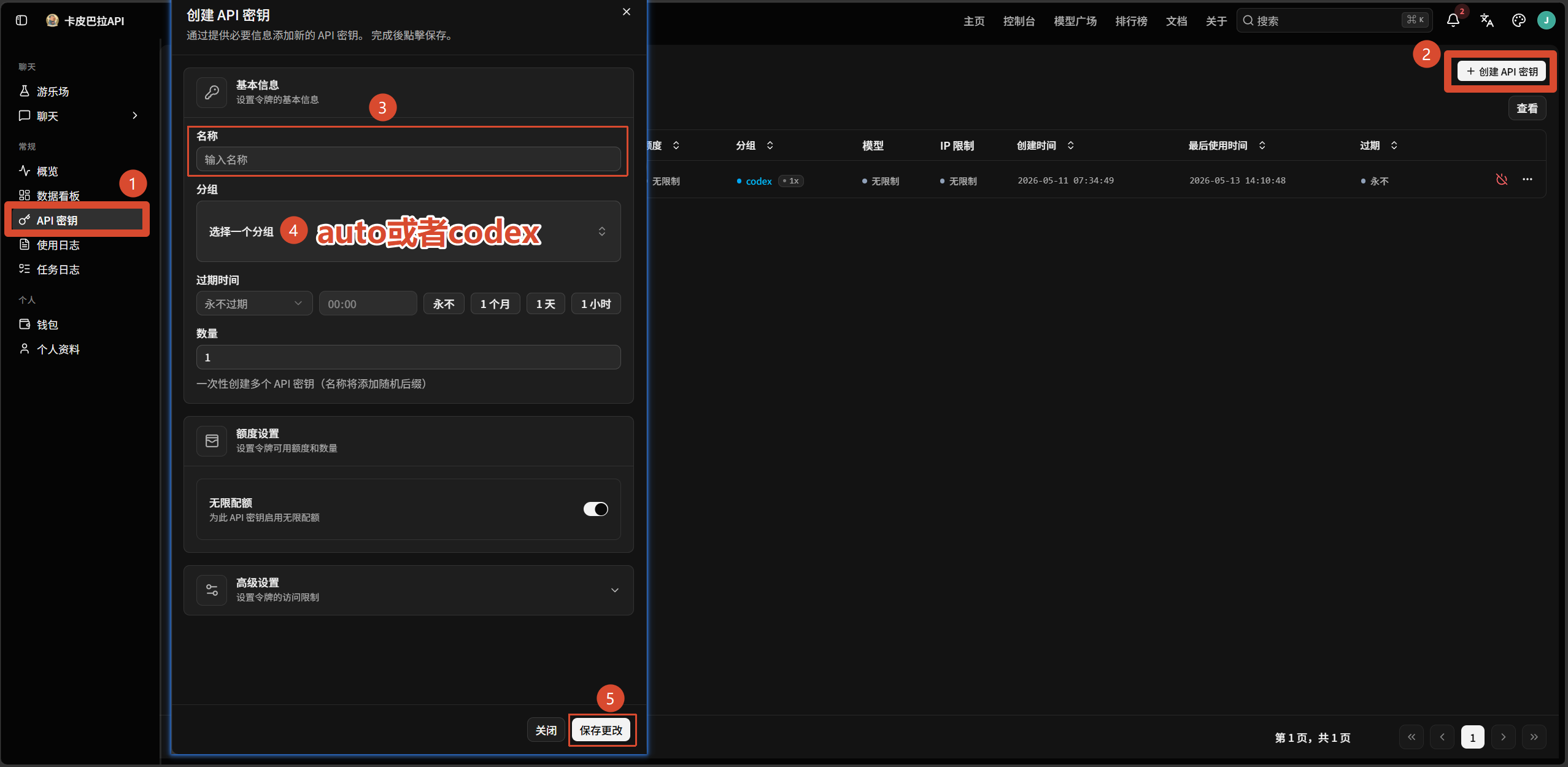Set expiry with 永不 button
The height and width of the screenshot is (767, 1568).
coord(444,304)
